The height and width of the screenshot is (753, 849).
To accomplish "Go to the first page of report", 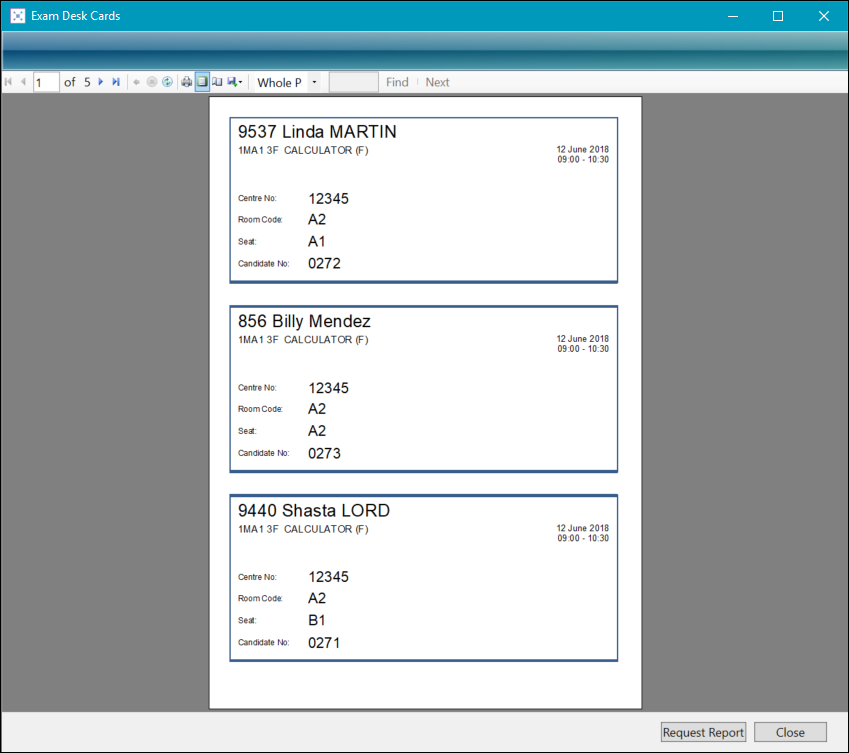I will pos(9,82).
